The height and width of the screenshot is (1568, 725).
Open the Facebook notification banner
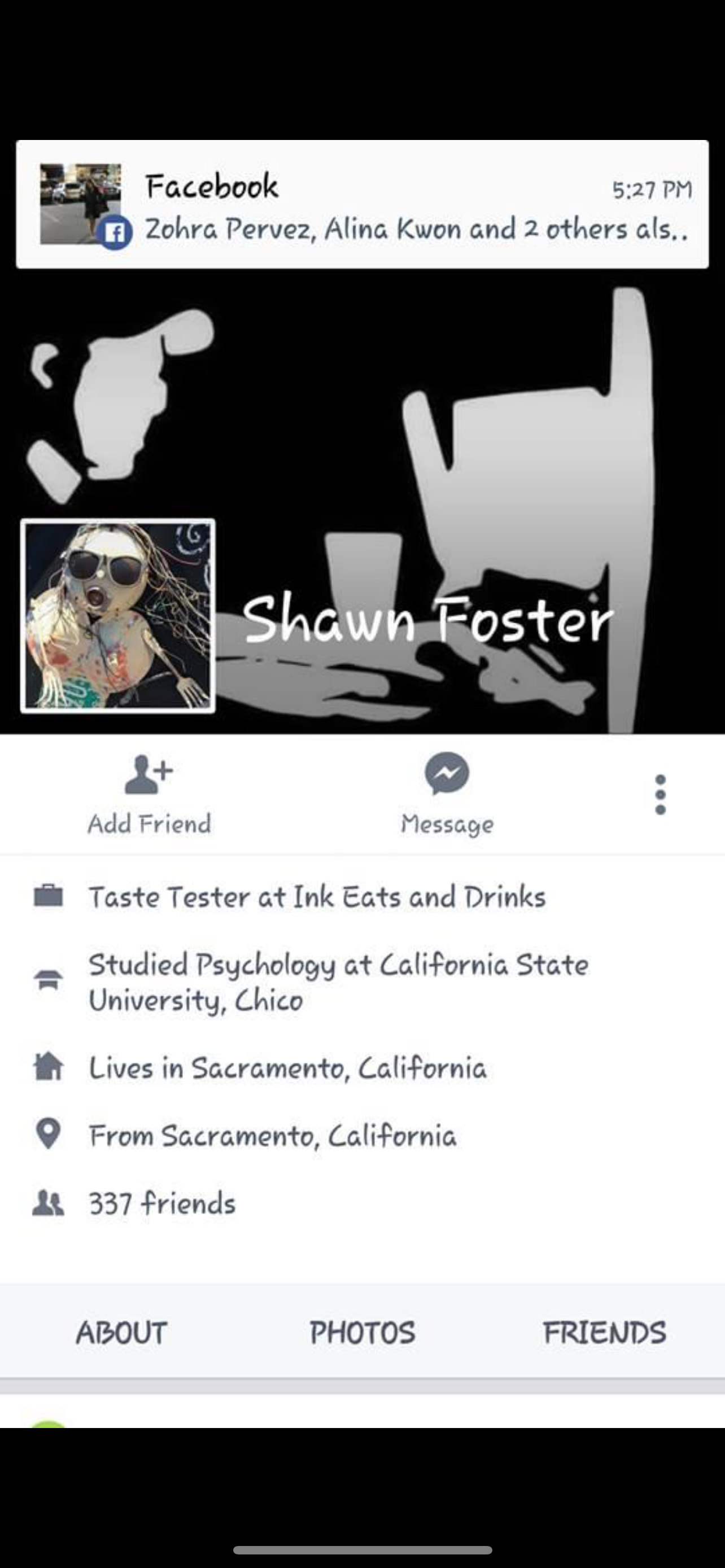point(362,204)
